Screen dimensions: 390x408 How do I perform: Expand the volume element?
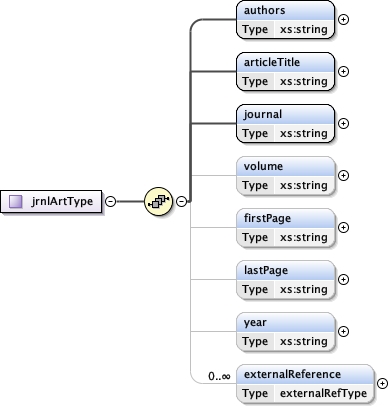click(343, 176)
